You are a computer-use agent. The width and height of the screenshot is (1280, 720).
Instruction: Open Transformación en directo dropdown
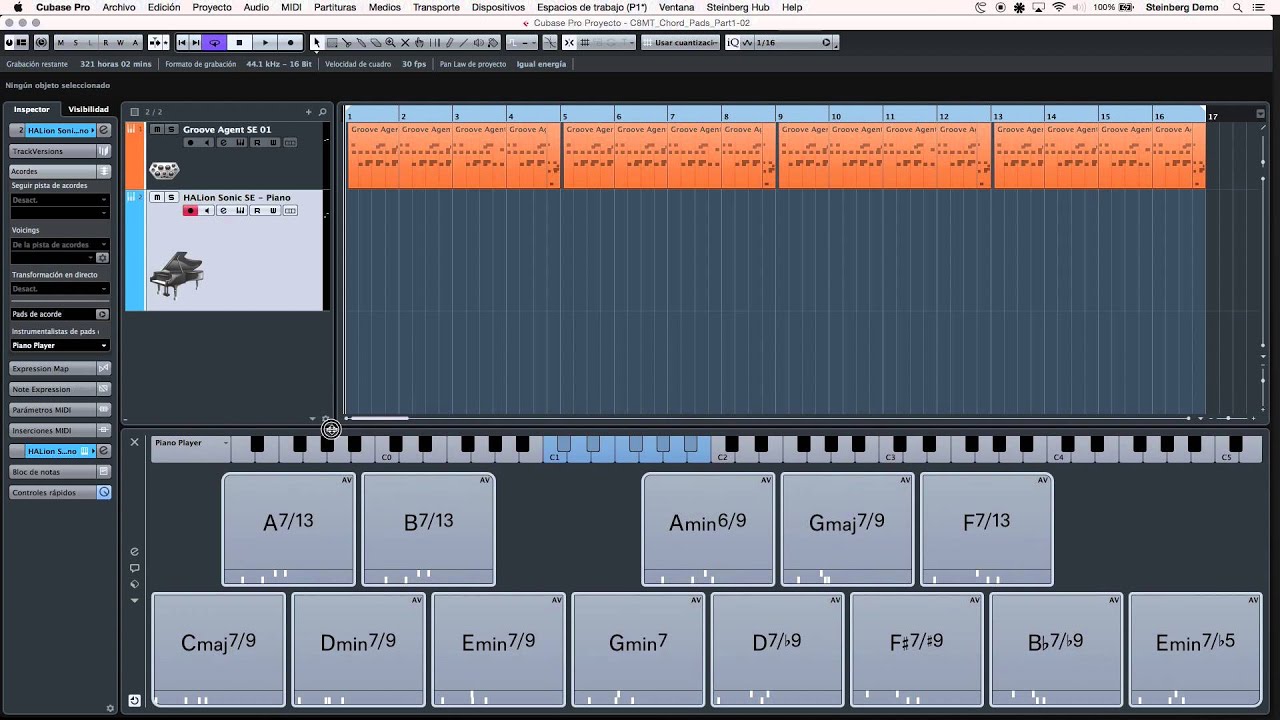tap(60, 288)
